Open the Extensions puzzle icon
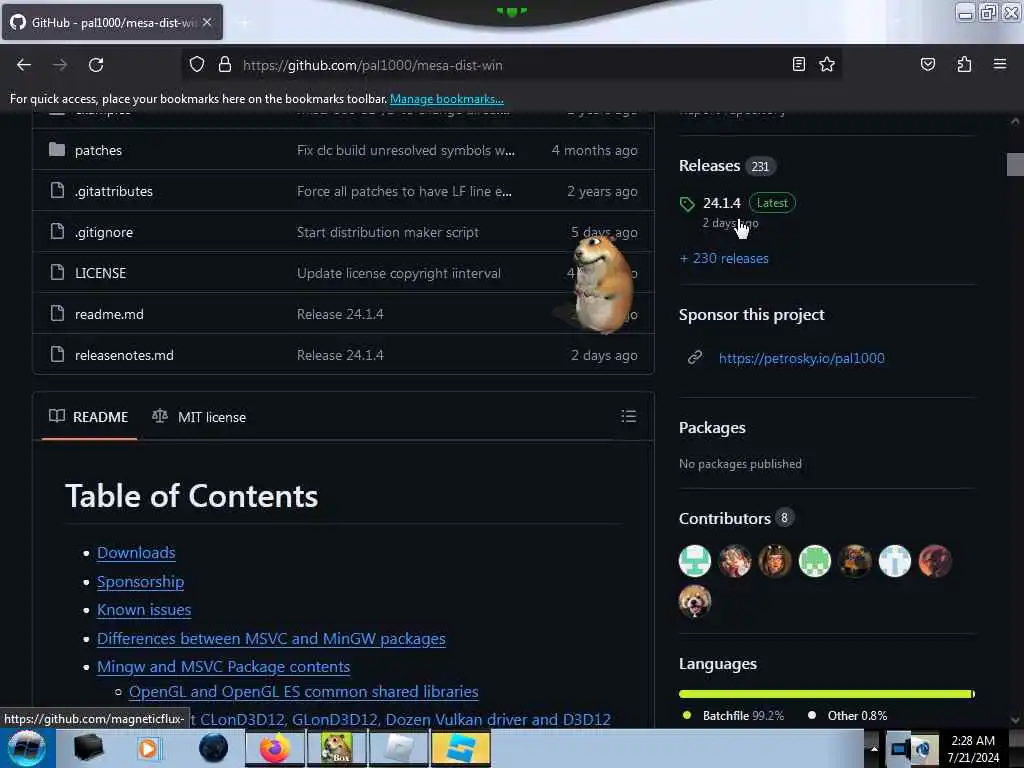 pos(964,64)
